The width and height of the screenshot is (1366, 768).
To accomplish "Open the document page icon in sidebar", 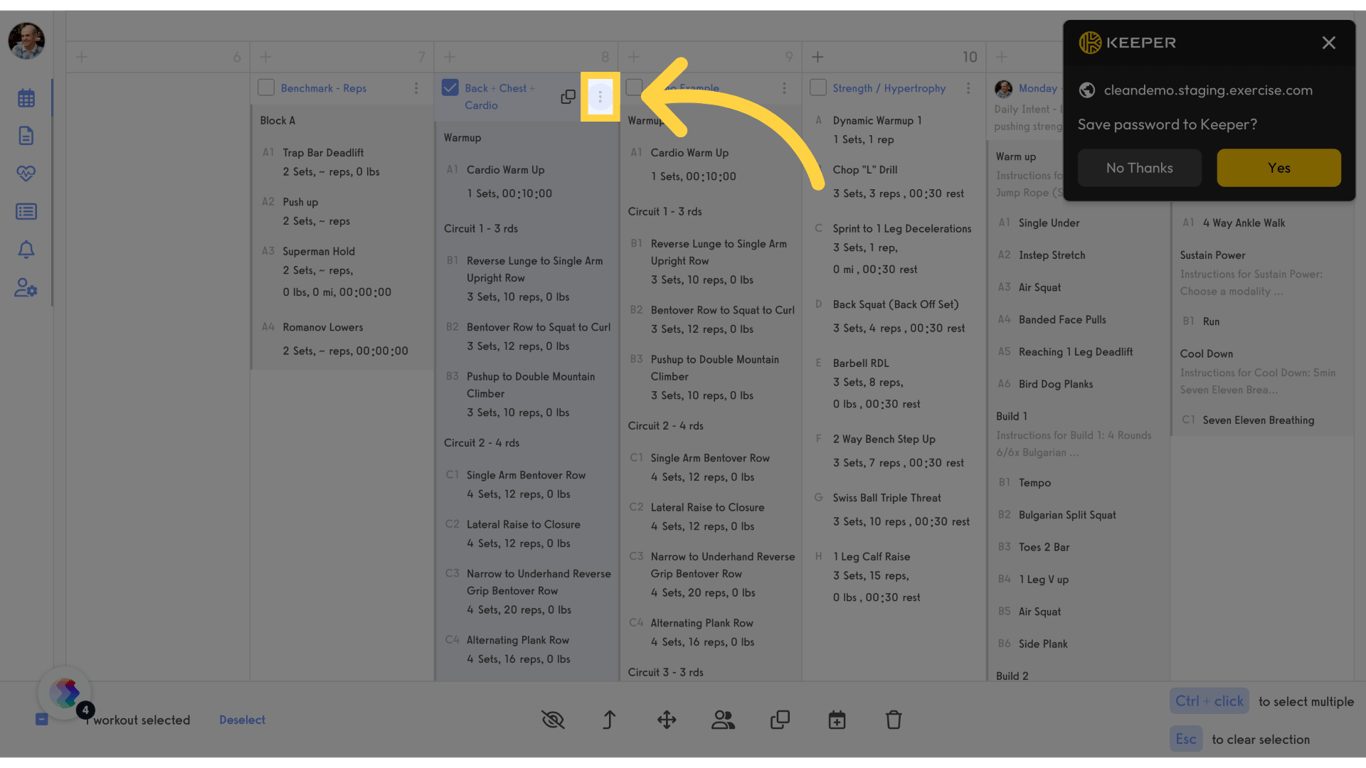I will click(26, 136).
